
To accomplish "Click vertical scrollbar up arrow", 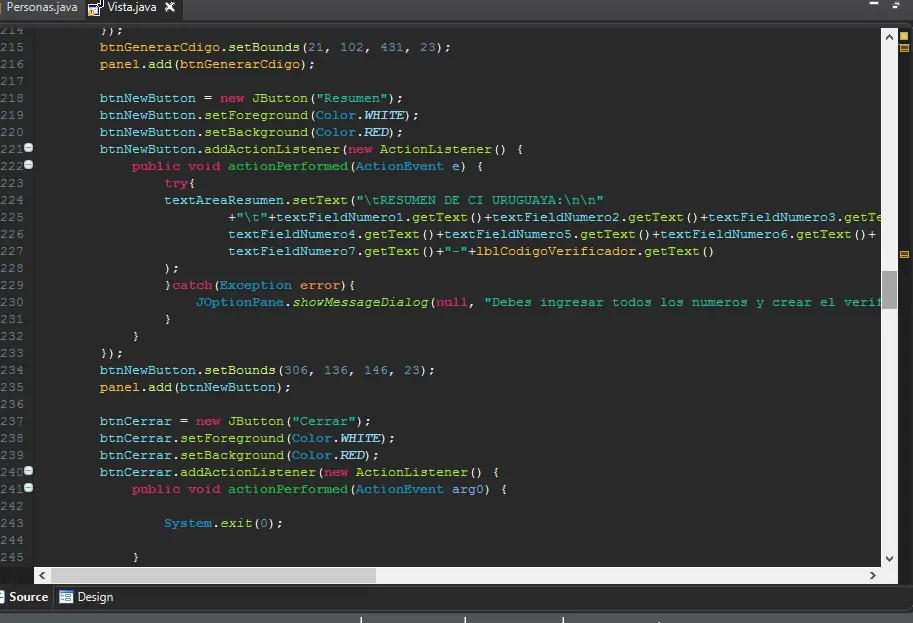I will click(889, 37).
